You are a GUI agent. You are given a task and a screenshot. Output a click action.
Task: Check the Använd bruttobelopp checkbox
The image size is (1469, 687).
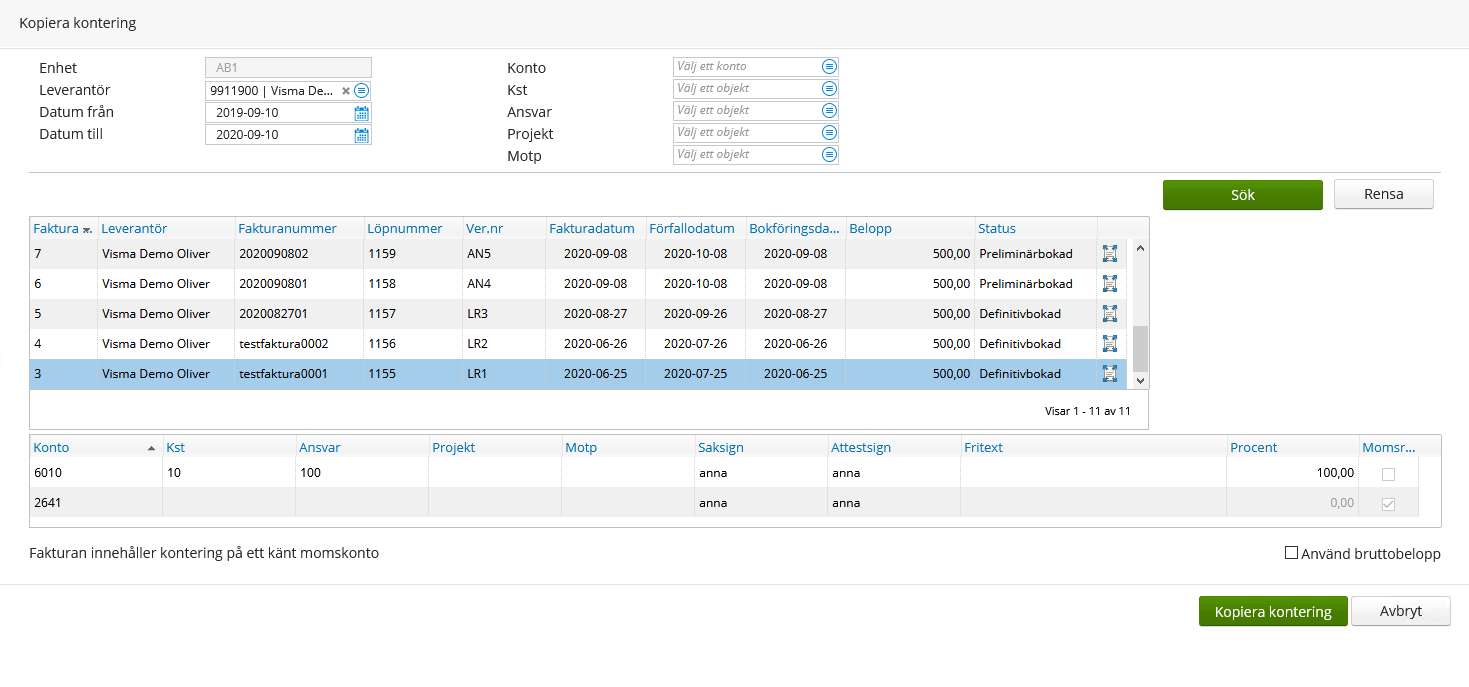(x=1291, y=553)
